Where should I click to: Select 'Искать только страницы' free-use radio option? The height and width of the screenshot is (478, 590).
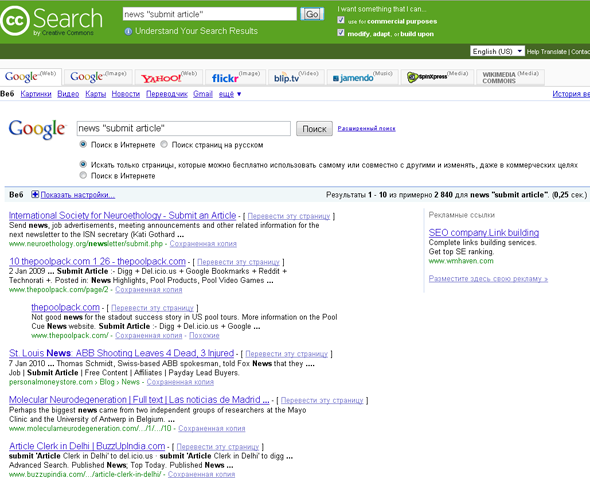point(83,164)
